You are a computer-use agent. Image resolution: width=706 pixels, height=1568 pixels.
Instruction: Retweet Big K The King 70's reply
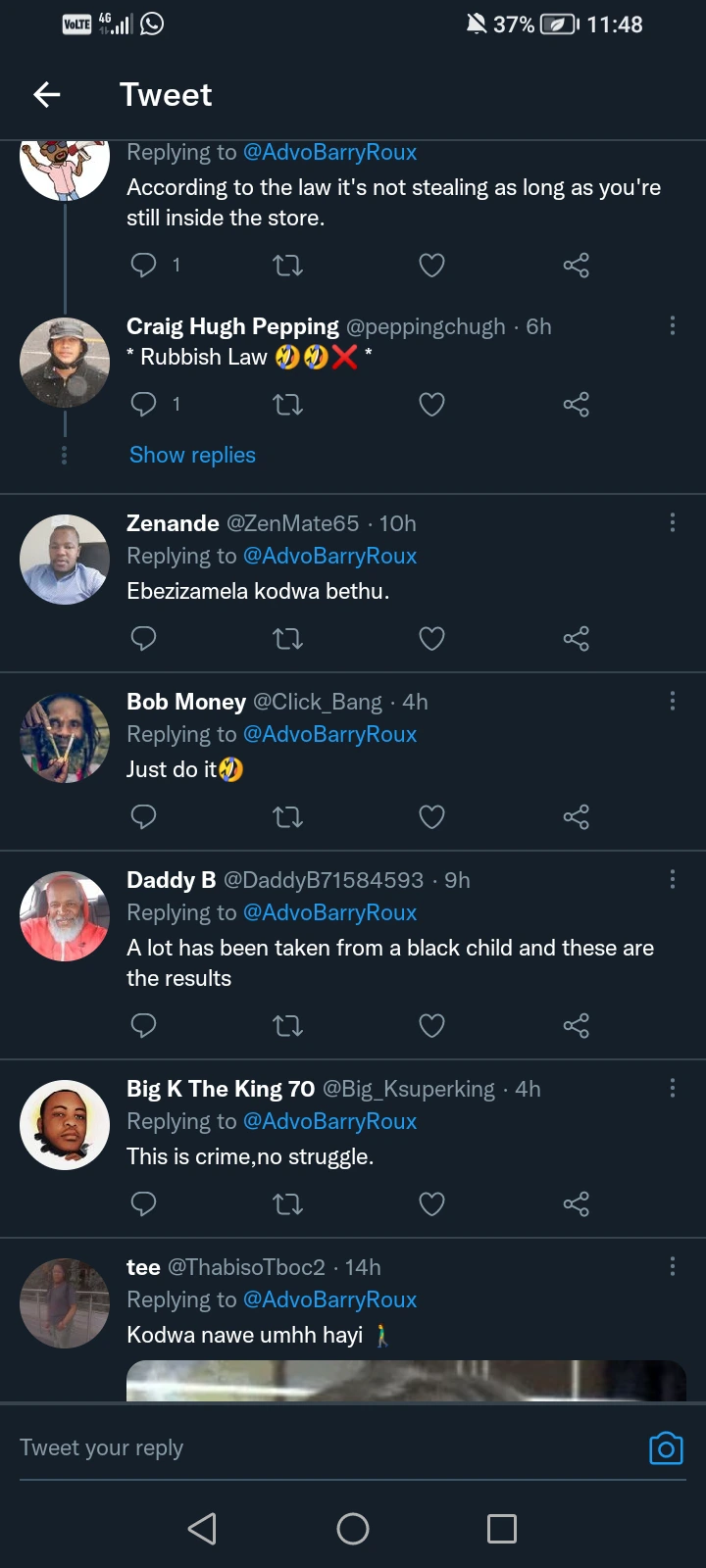(x=287, y=1203)
